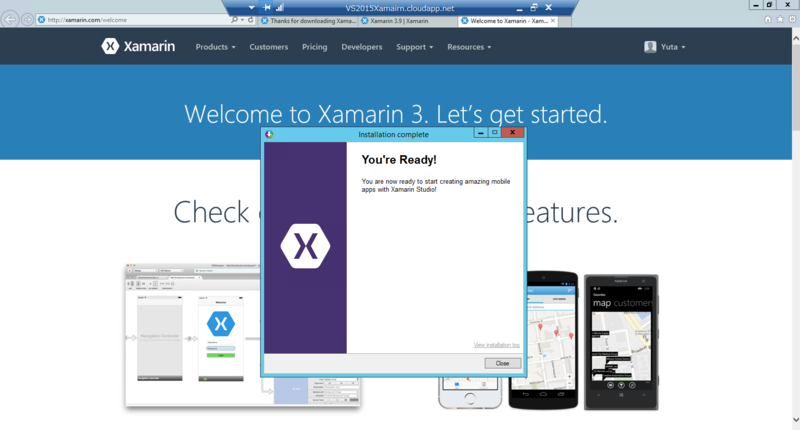This screenshot has height=430, width=800.
Task: Close the Installation complete dialog with X
Action: click(512, 133)
